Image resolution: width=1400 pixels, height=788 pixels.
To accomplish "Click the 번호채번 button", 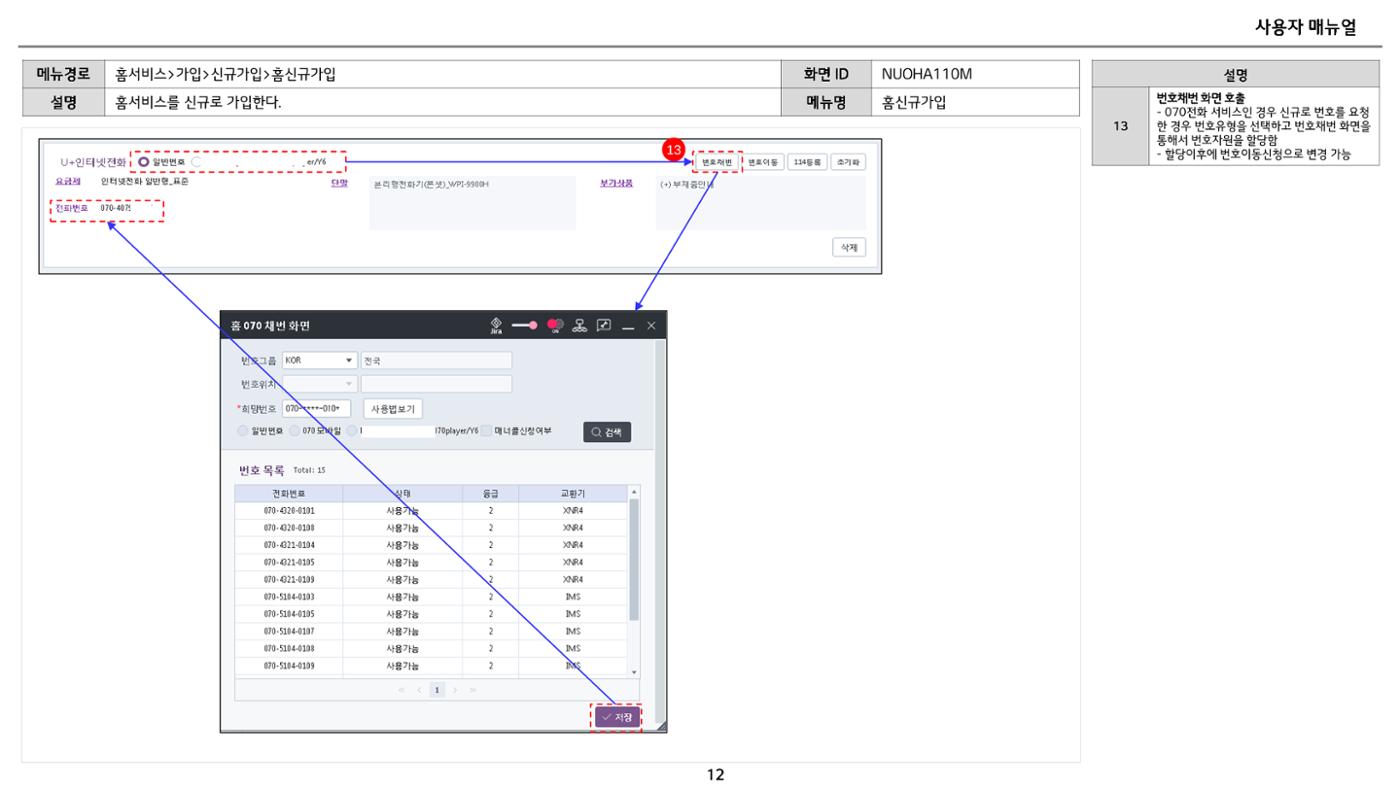I will pyautogui.click(x=718, y=162).
